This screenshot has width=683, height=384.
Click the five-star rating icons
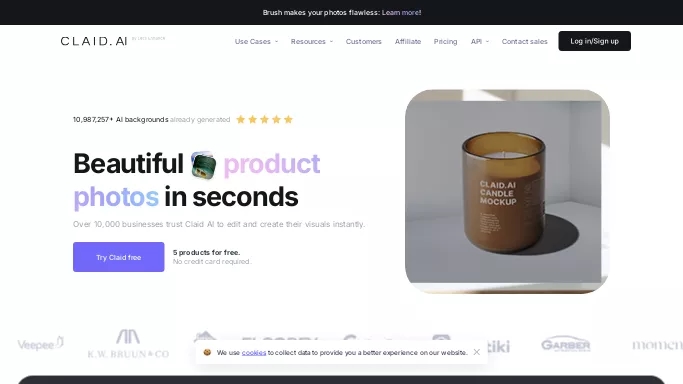click(264, 119)
